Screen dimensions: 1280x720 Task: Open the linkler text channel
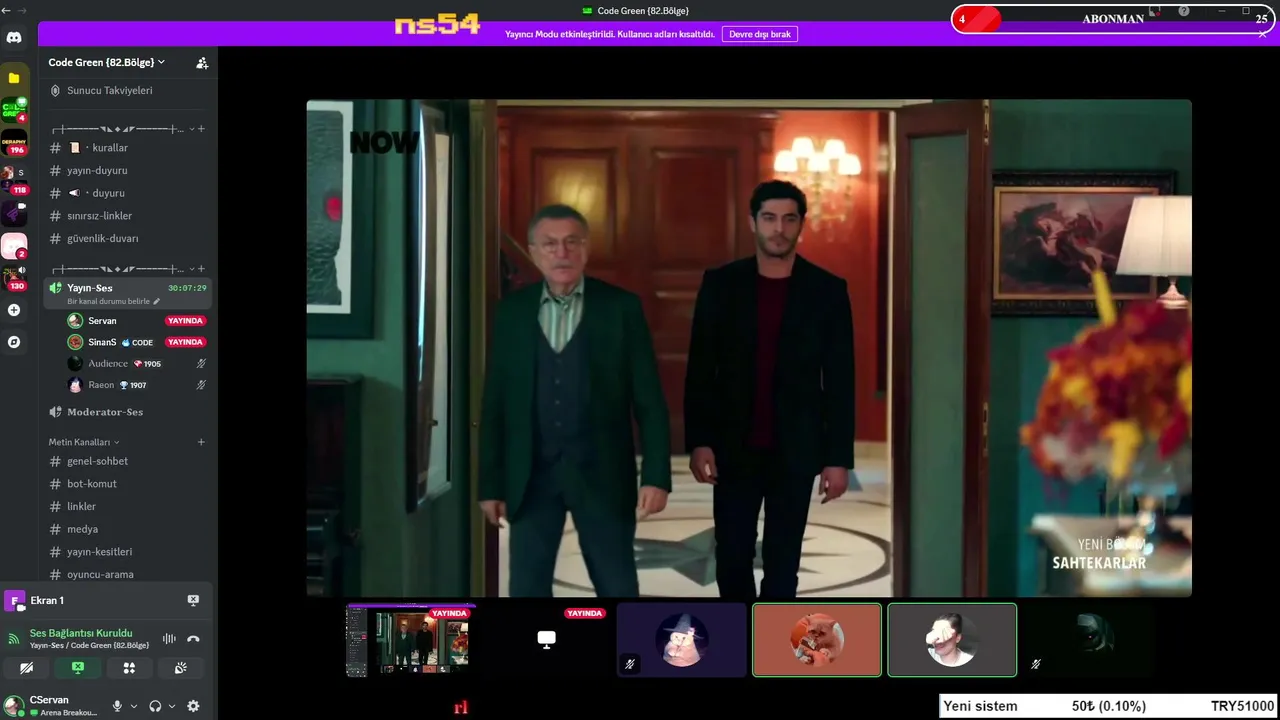pos(129,507)
